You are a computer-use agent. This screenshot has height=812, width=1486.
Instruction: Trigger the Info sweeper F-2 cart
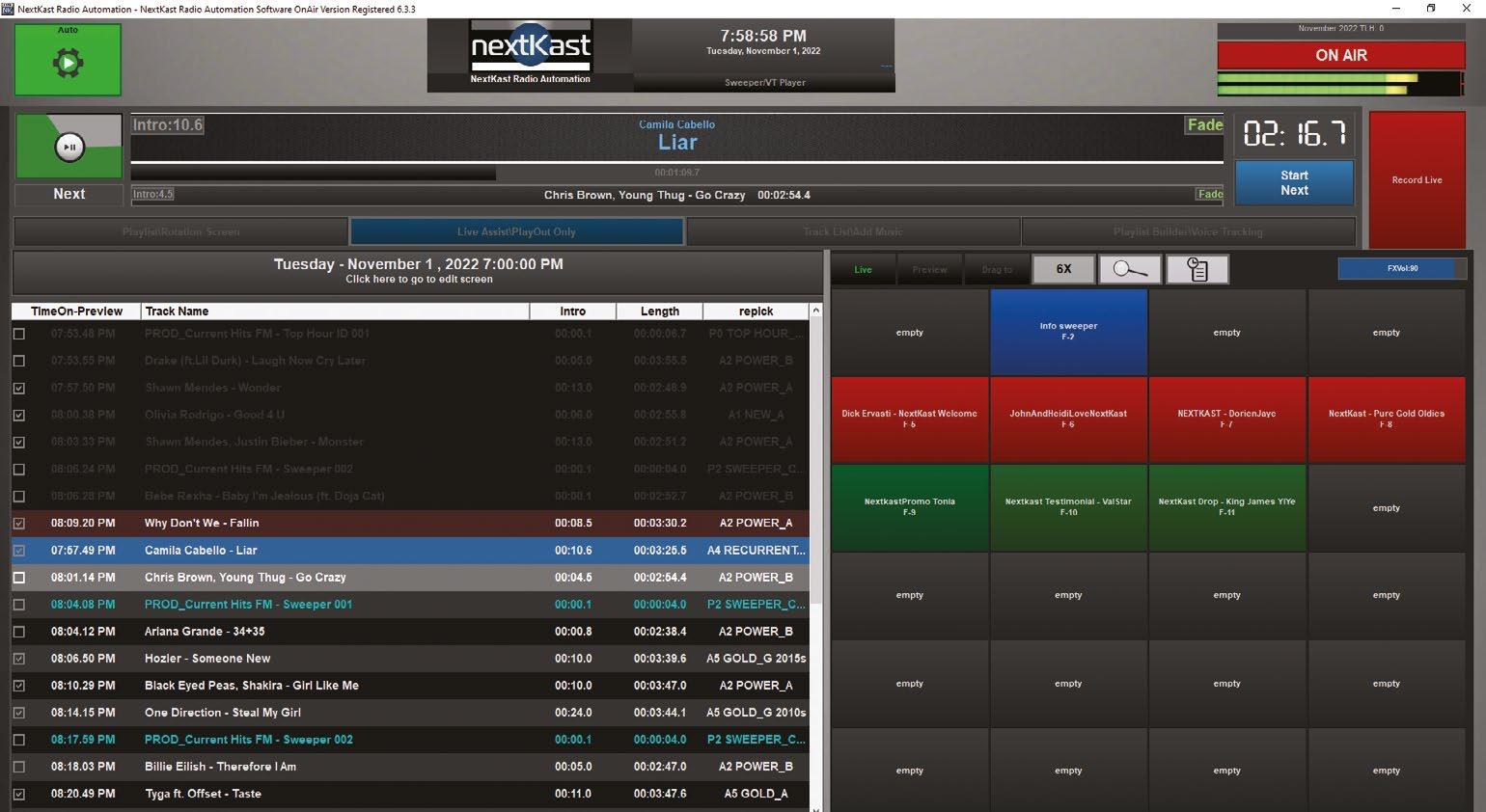pyautogui.click(x=1068, y=332)
